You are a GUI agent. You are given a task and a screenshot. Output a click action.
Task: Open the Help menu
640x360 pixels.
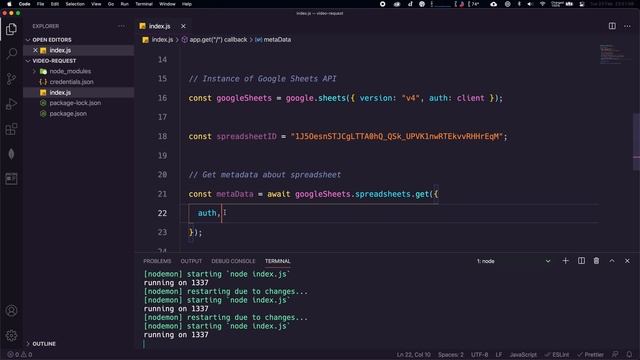pos(187,4)
